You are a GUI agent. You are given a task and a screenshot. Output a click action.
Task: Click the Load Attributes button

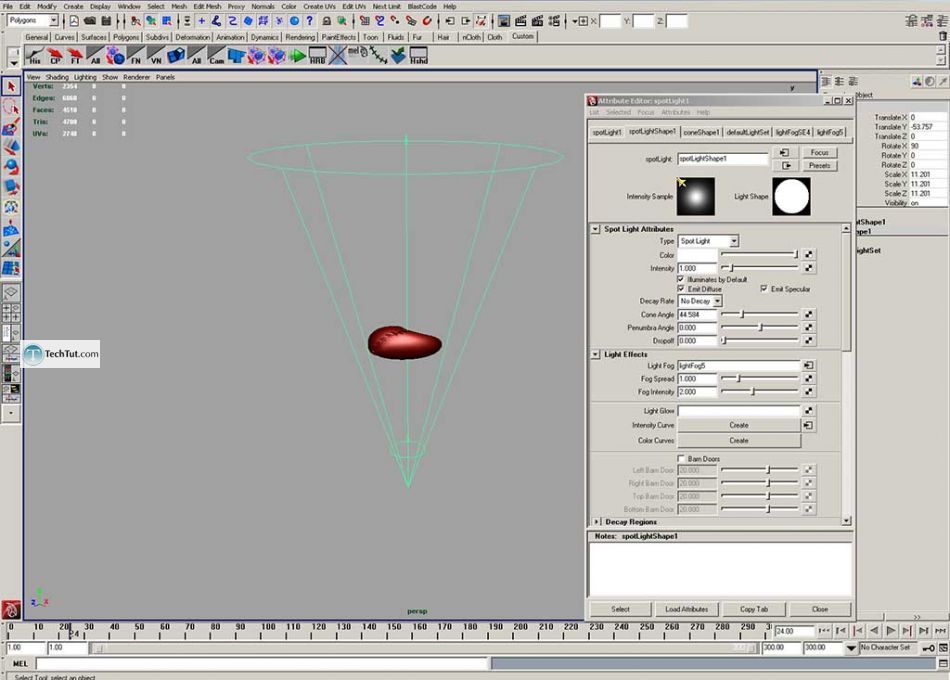686,609
